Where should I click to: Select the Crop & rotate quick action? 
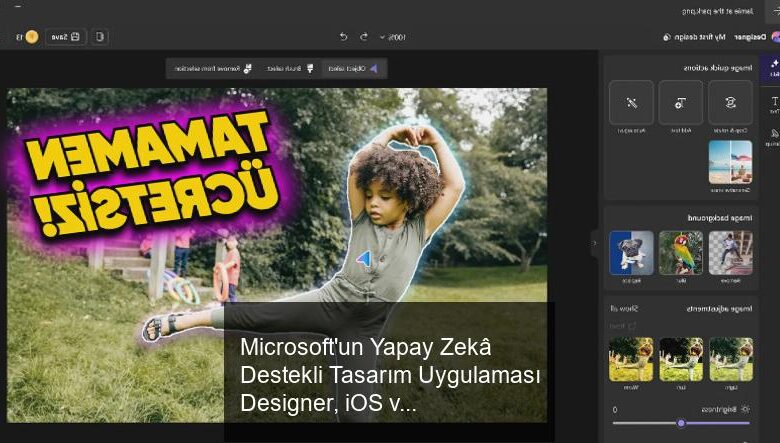pyautogui.click(x=730, y=102)
